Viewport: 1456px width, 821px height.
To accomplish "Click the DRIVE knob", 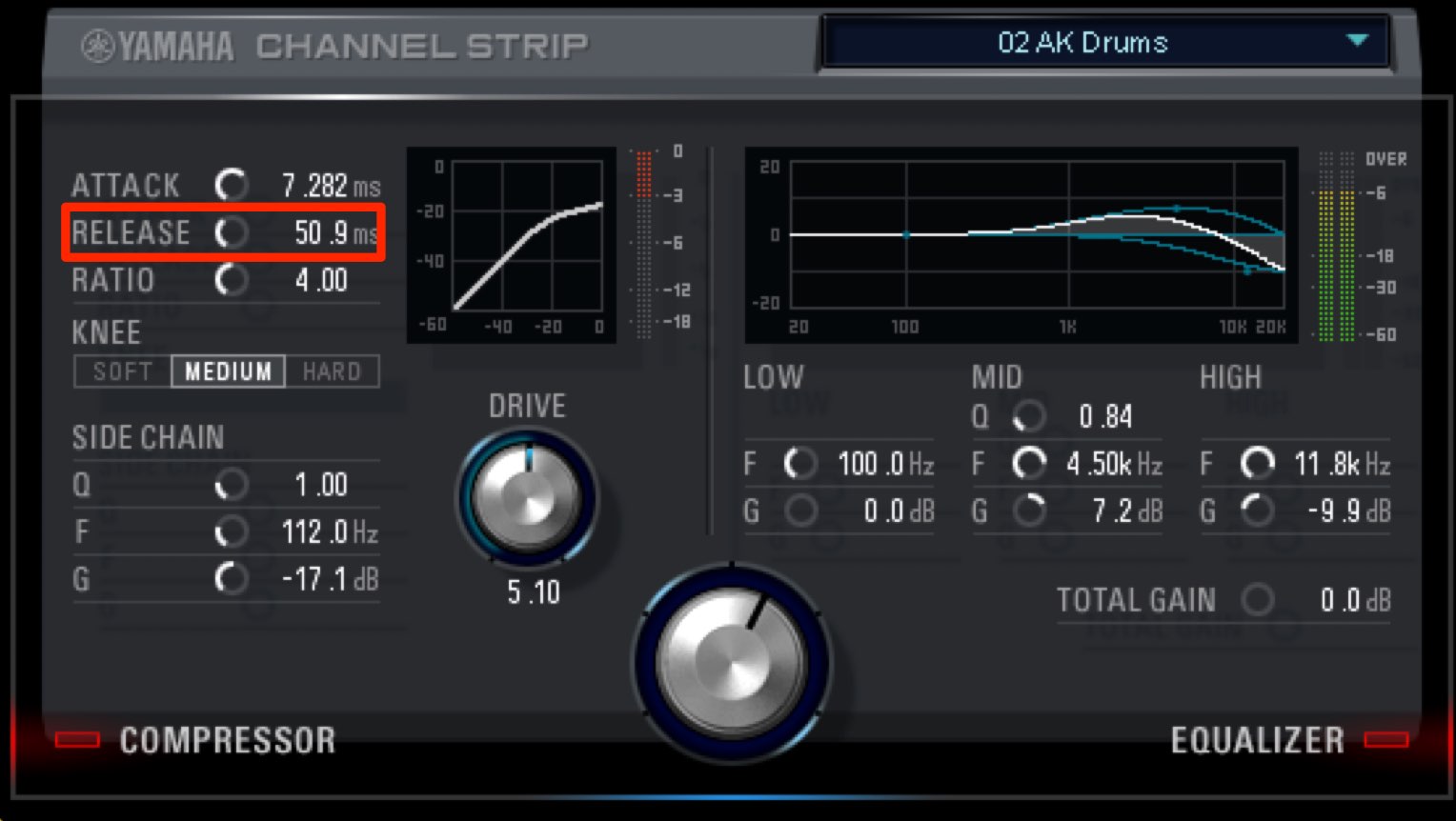I will (x=527, y=497).
